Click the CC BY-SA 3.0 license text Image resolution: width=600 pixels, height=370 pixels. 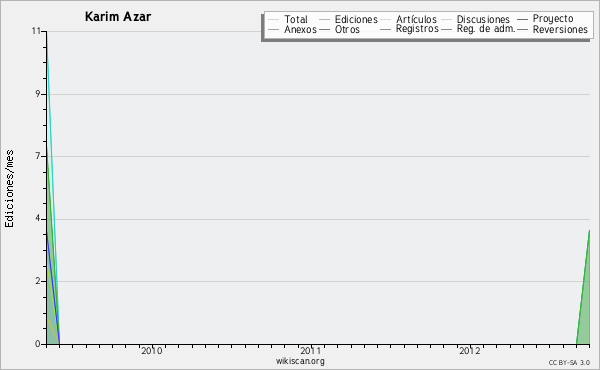(569, 363)
